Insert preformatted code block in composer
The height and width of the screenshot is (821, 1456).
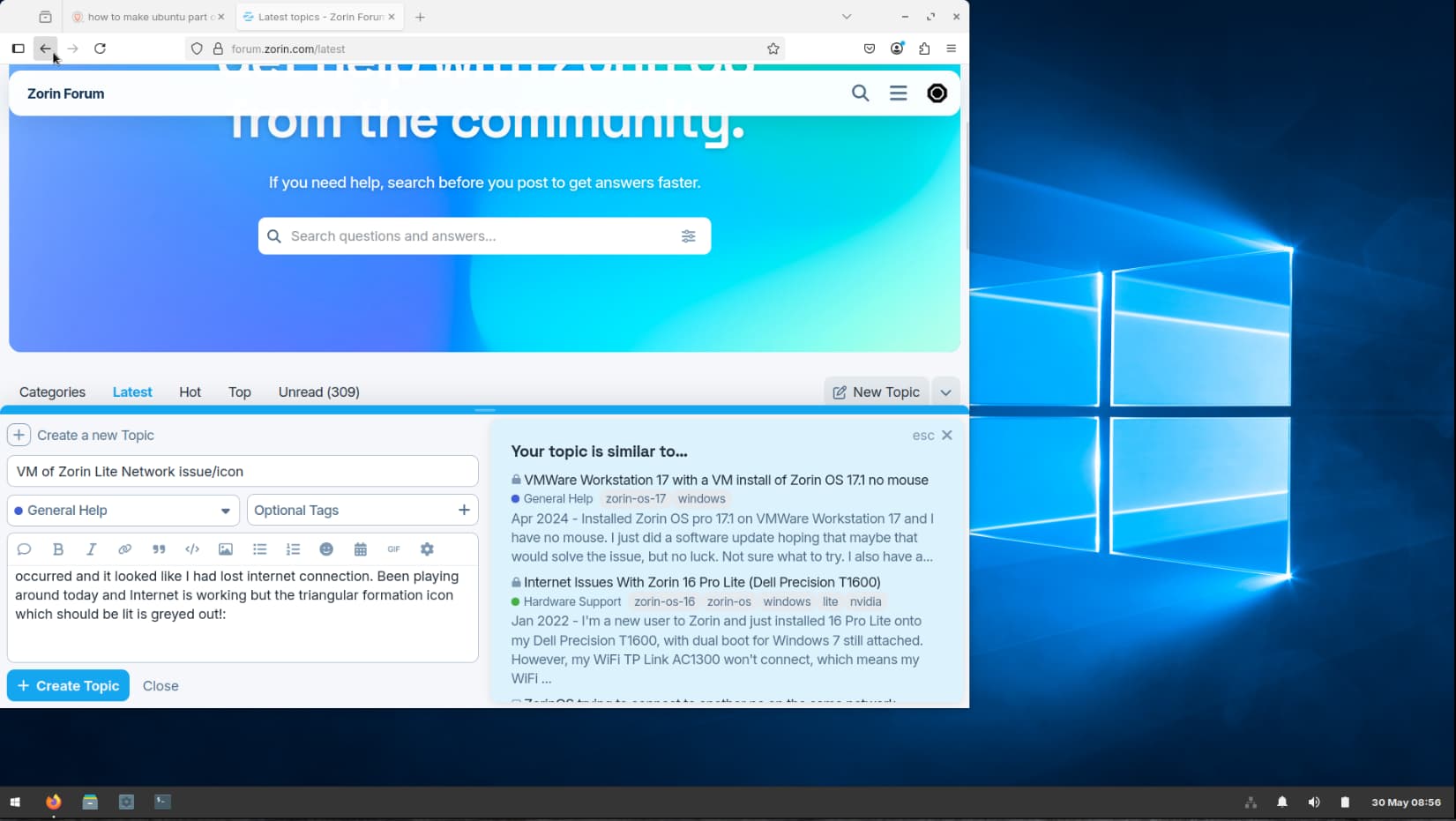(x=192, y=549)
